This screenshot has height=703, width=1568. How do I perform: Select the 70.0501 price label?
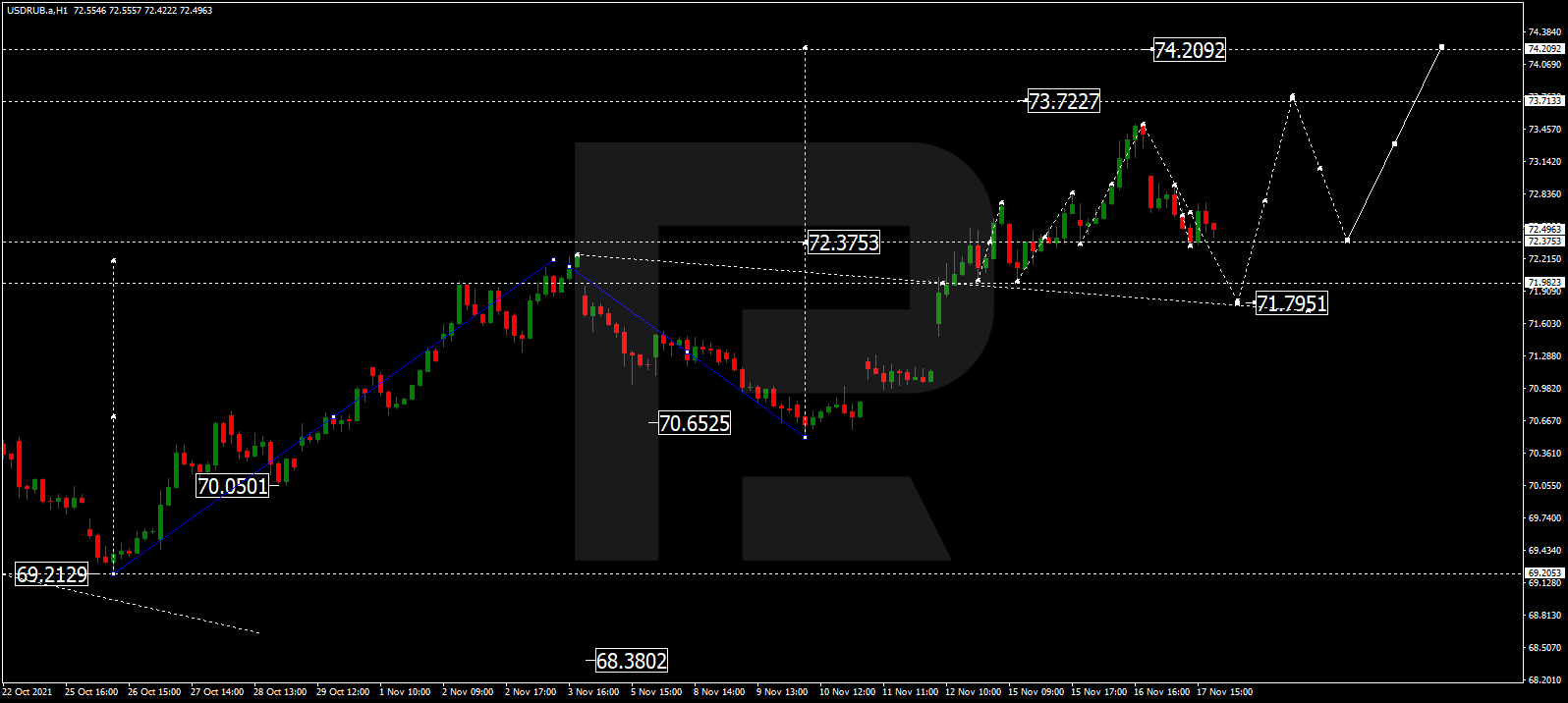coord(232,486)
